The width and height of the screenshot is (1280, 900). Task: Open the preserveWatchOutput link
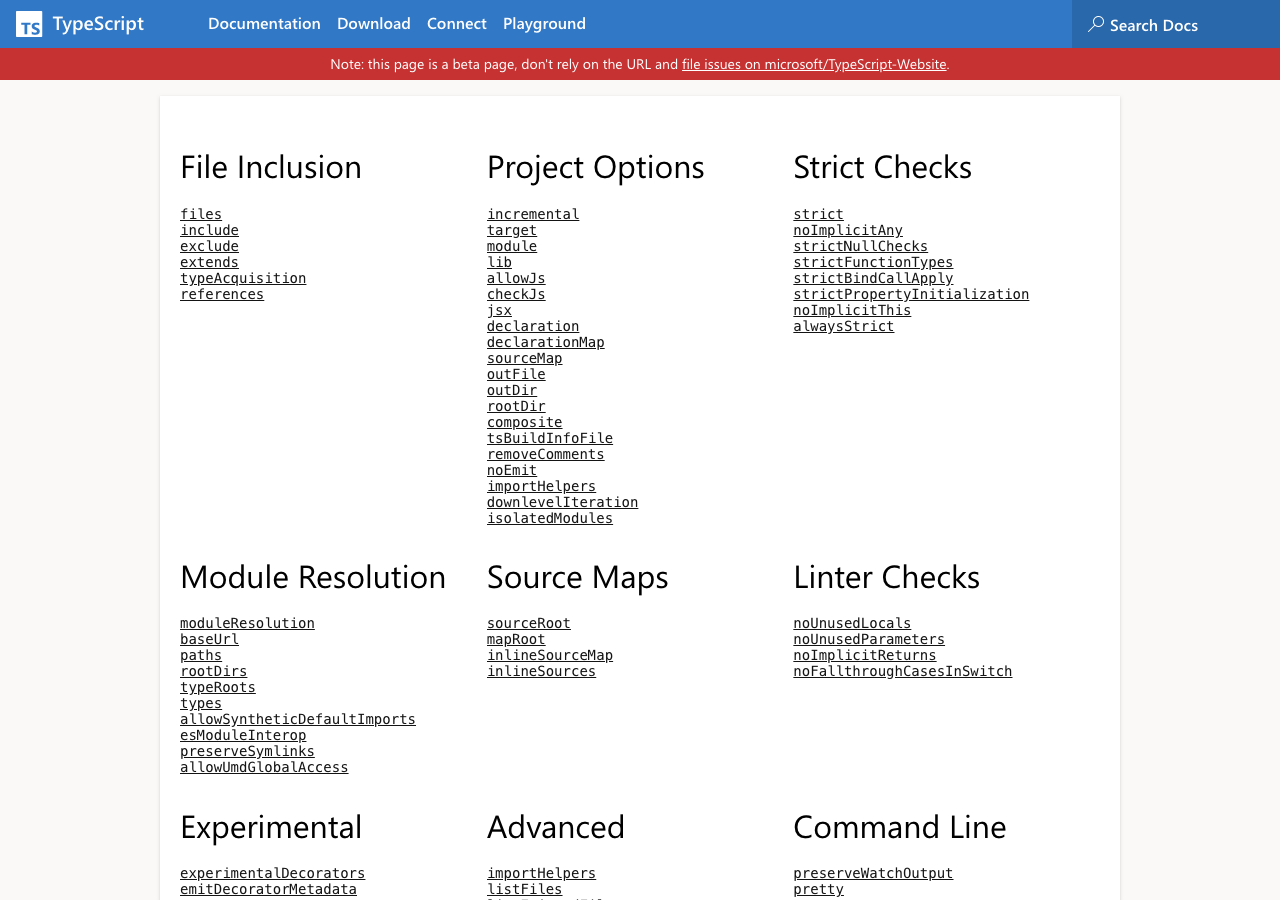[x=873, y=873]
